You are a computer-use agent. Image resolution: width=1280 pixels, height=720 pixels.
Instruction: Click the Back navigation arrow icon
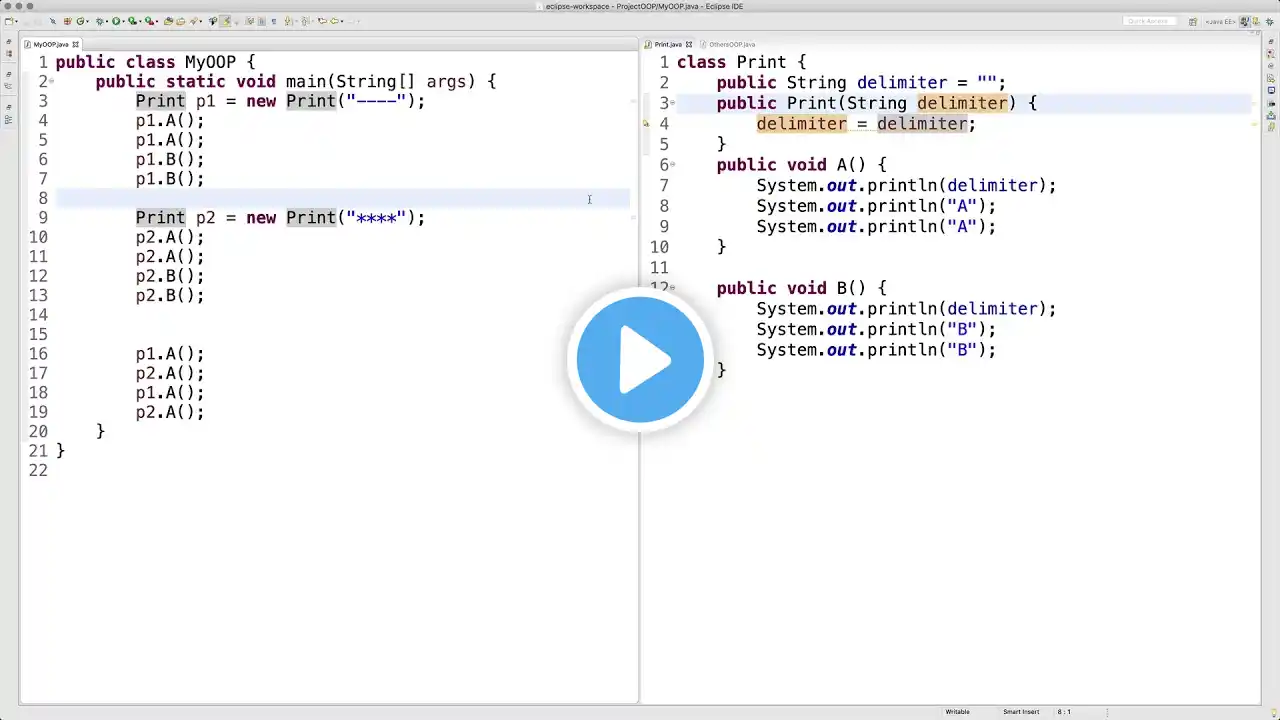coord(334,21)
